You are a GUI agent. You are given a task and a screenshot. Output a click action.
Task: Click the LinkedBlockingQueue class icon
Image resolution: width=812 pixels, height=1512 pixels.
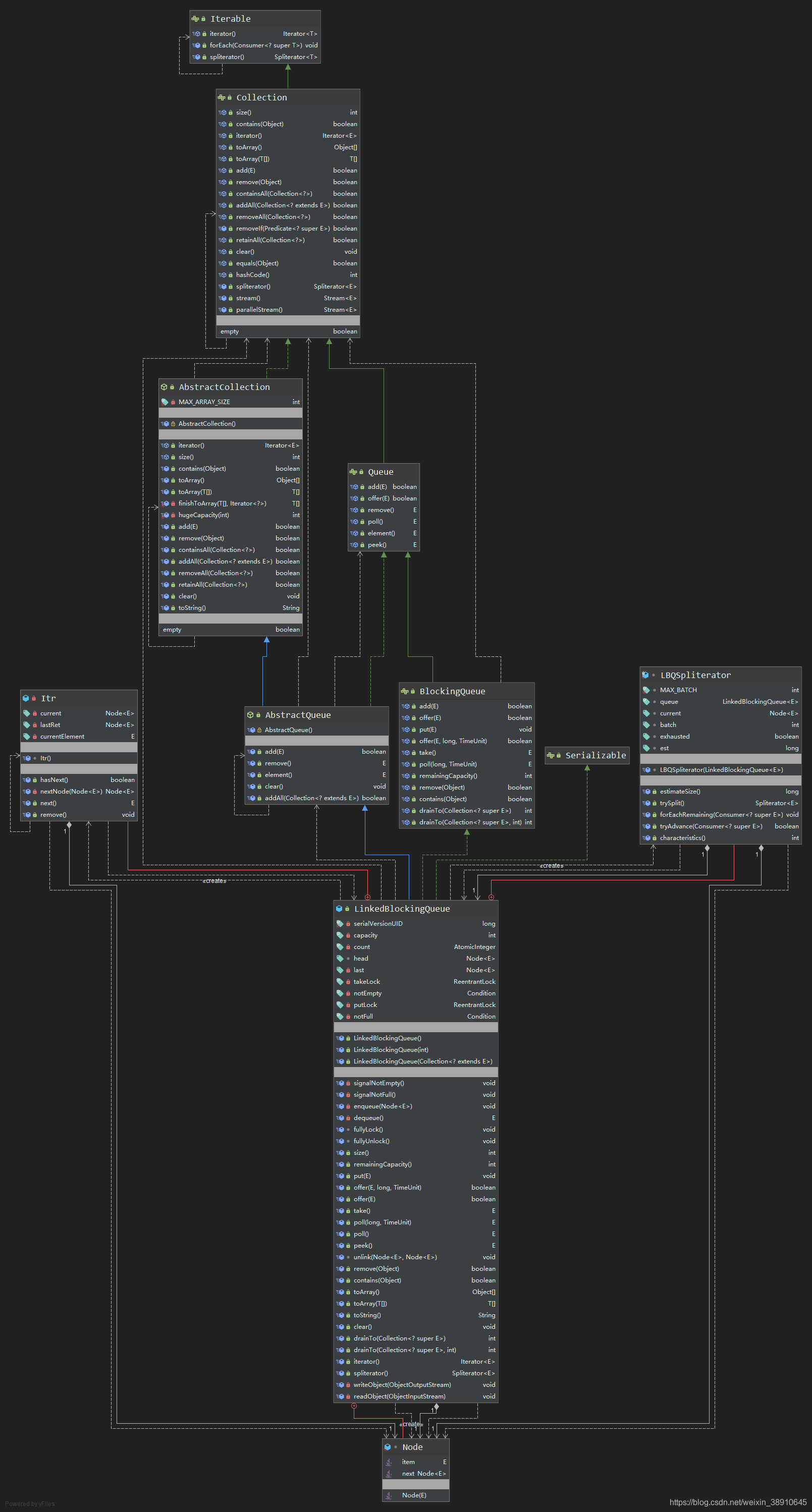click(340, 908)
